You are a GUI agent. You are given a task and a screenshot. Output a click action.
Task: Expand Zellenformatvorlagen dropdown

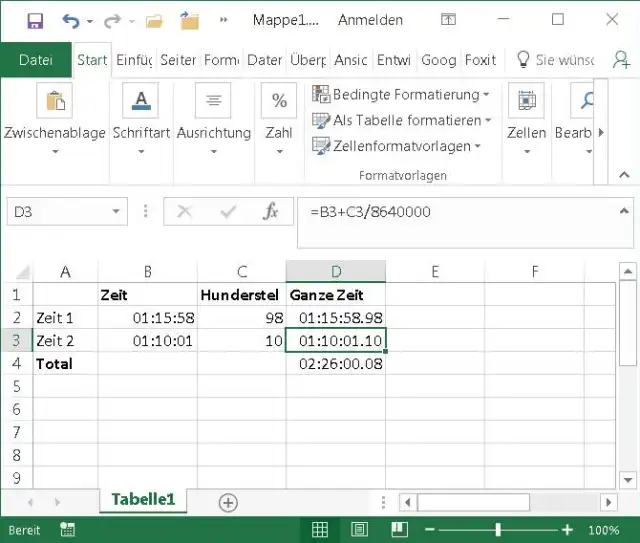pyautogui.click(x=478, y=146)
